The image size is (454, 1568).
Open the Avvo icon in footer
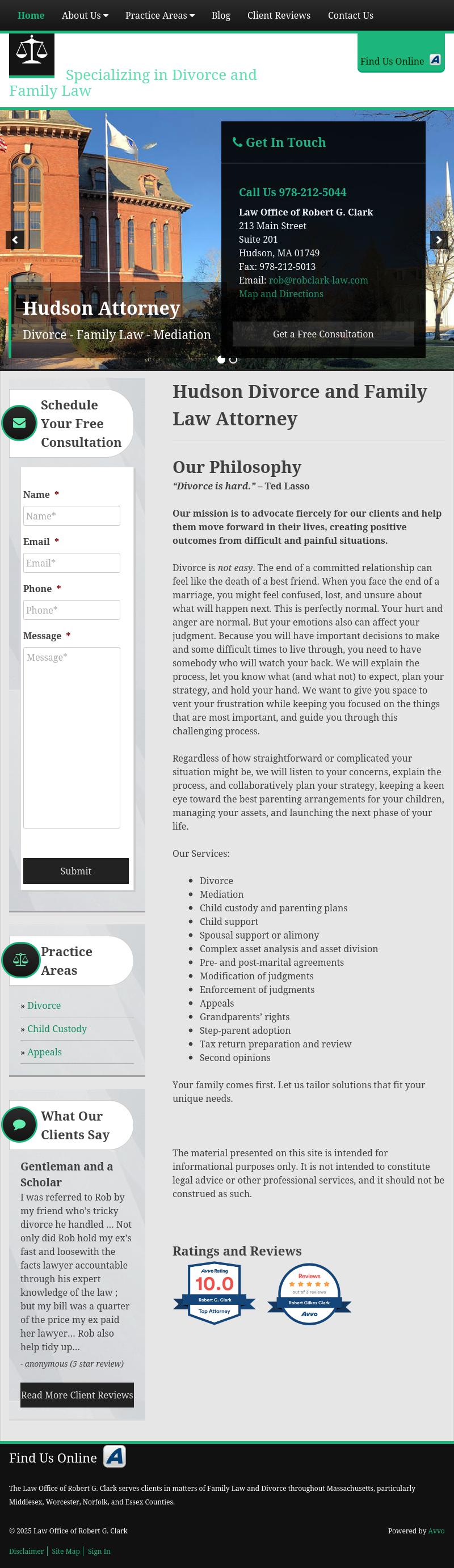(x=115, y=1457)
